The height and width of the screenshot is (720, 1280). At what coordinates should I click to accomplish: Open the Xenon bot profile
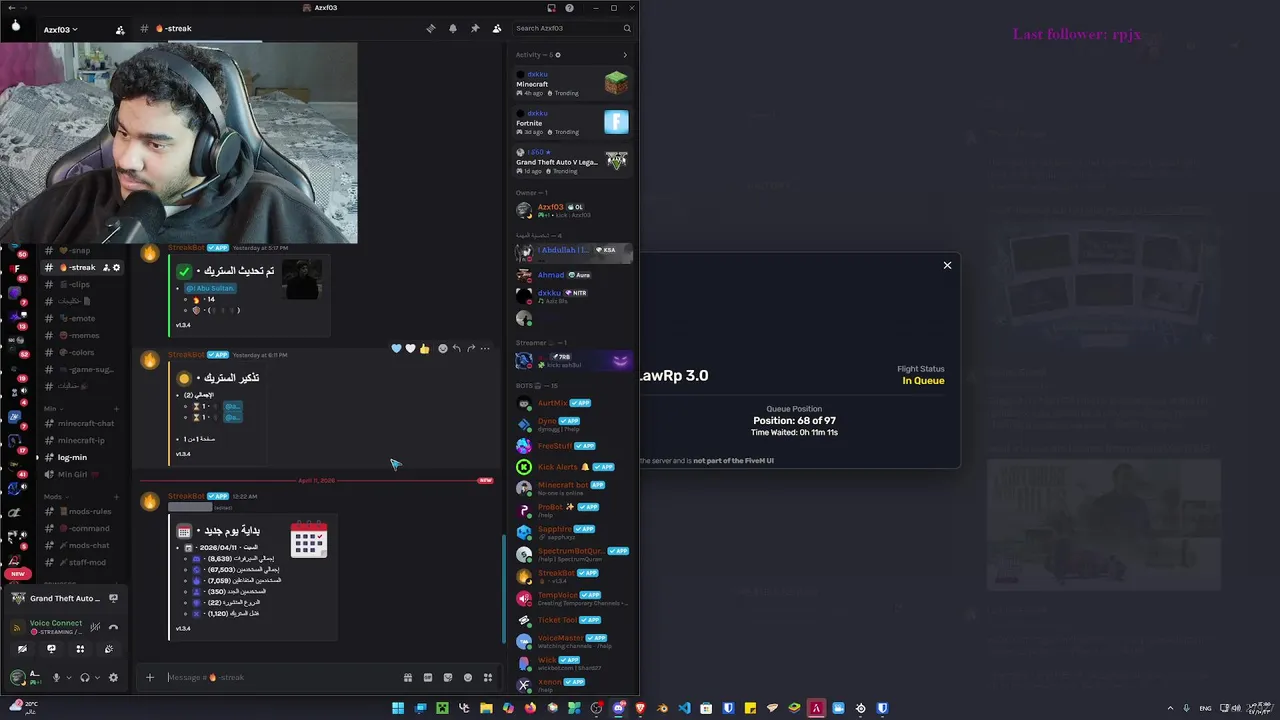[572, 685]
